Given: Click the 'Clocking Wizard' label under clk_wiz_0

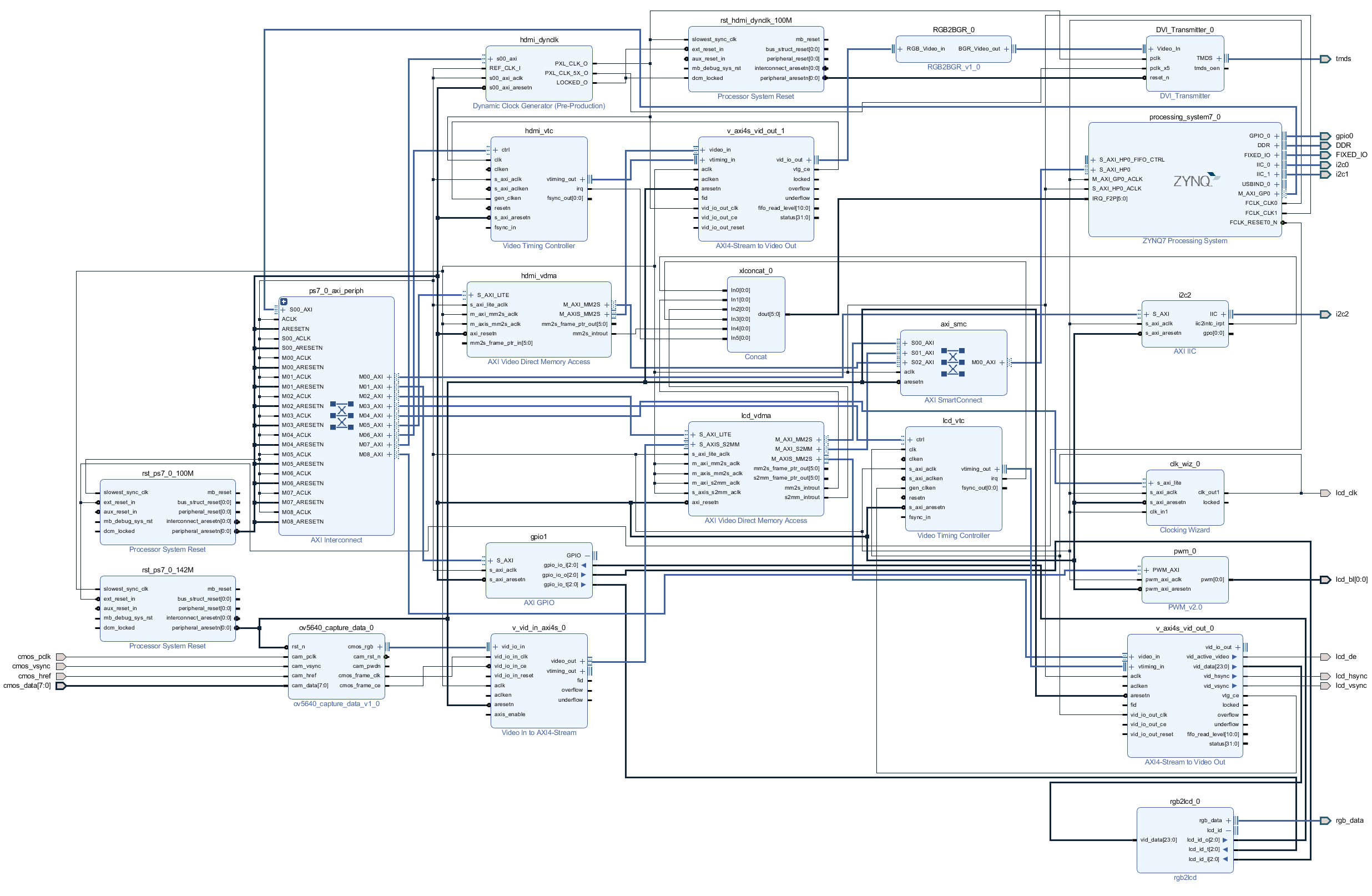Looking at the screenshot, I should (x=1184, y=530).
